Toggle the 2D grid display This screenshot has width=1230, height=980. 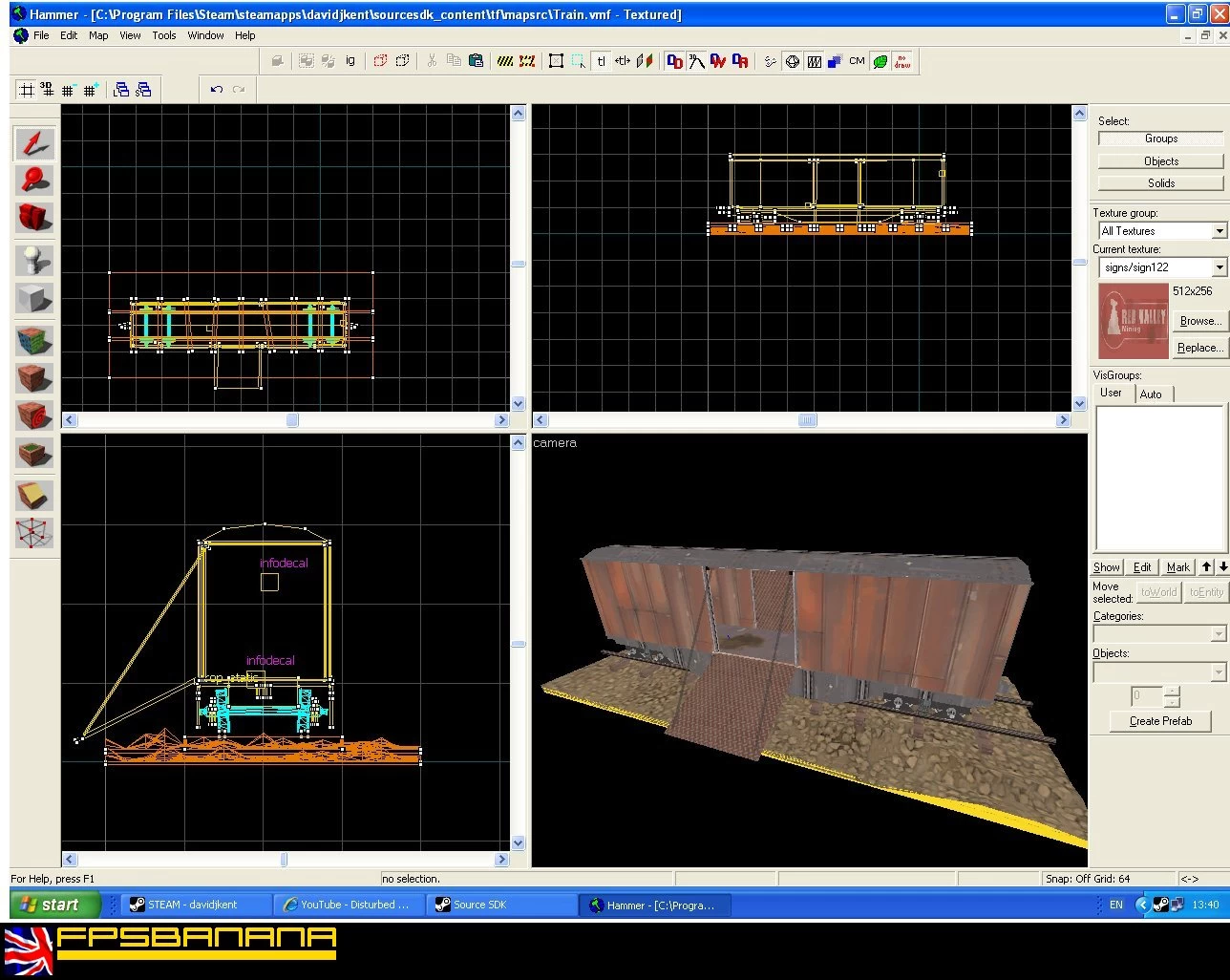pos(27,90)
